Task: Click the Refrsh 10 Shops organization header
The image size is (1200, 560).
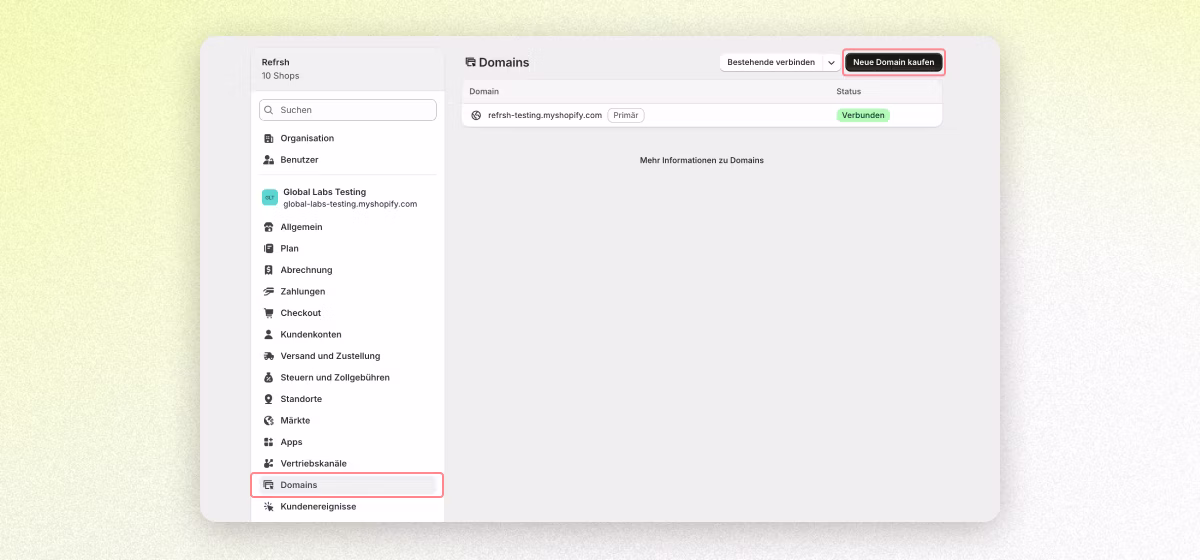Action: click(347, 69)
